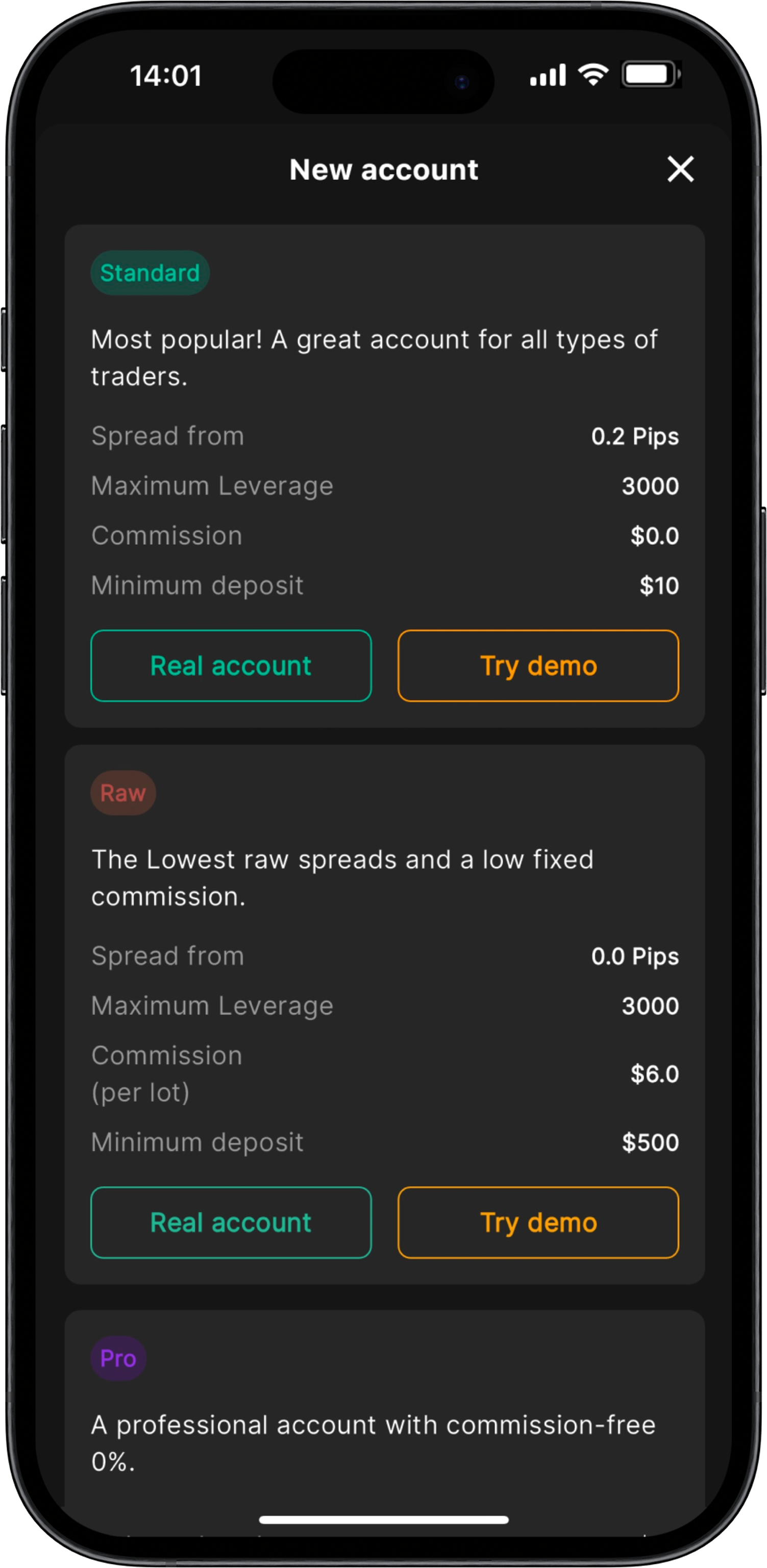Select the purple Pro account badge
Image resolution: width=767 pixels, height=1568 pixels.
click(118, 1358)
